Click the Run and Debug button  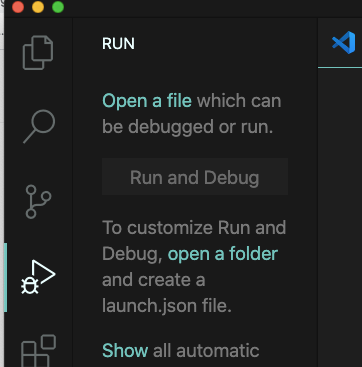pos(195,177)
